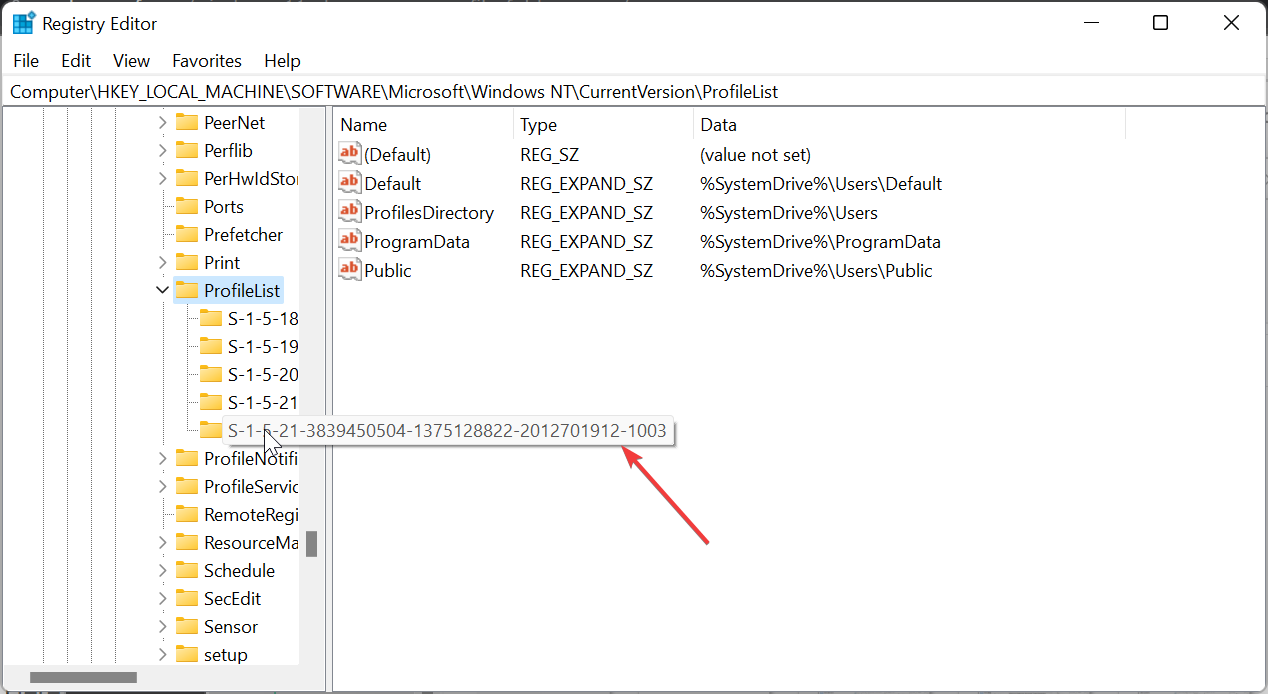
Task: Expand the ResourceMa key
Action: point(163,543)
